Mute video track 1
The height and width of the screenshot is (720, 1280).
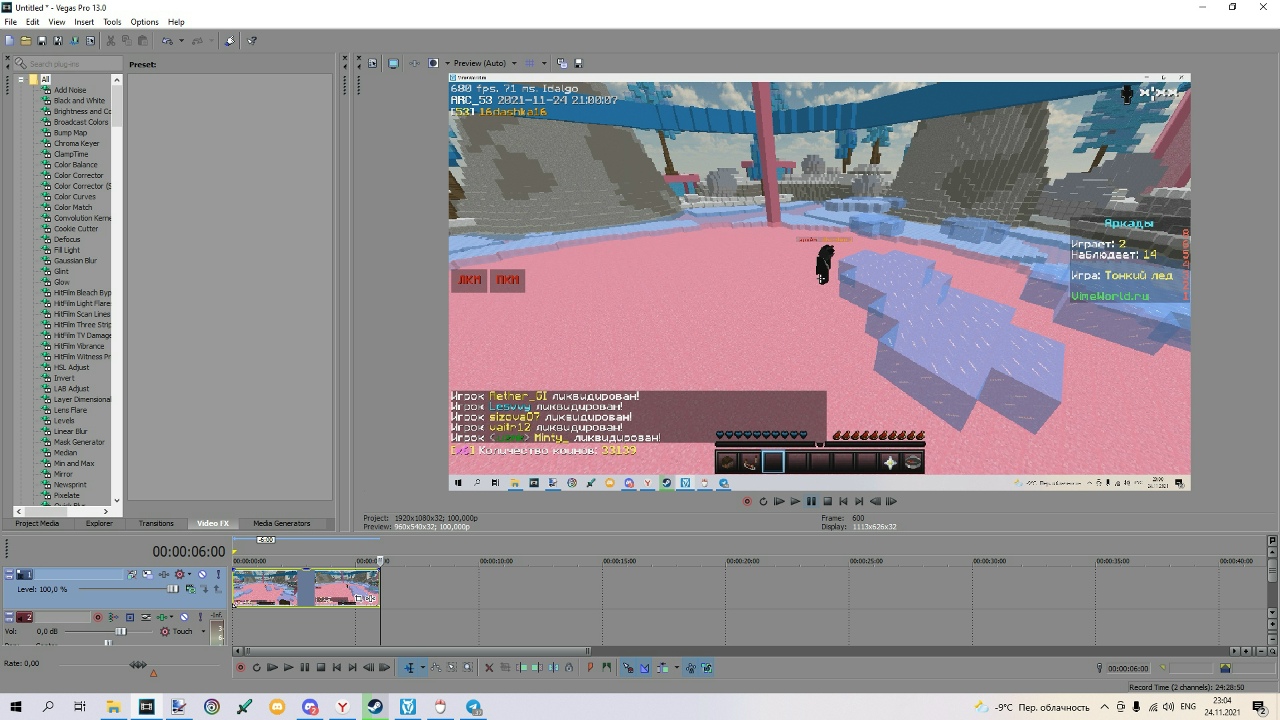point(202,574)
